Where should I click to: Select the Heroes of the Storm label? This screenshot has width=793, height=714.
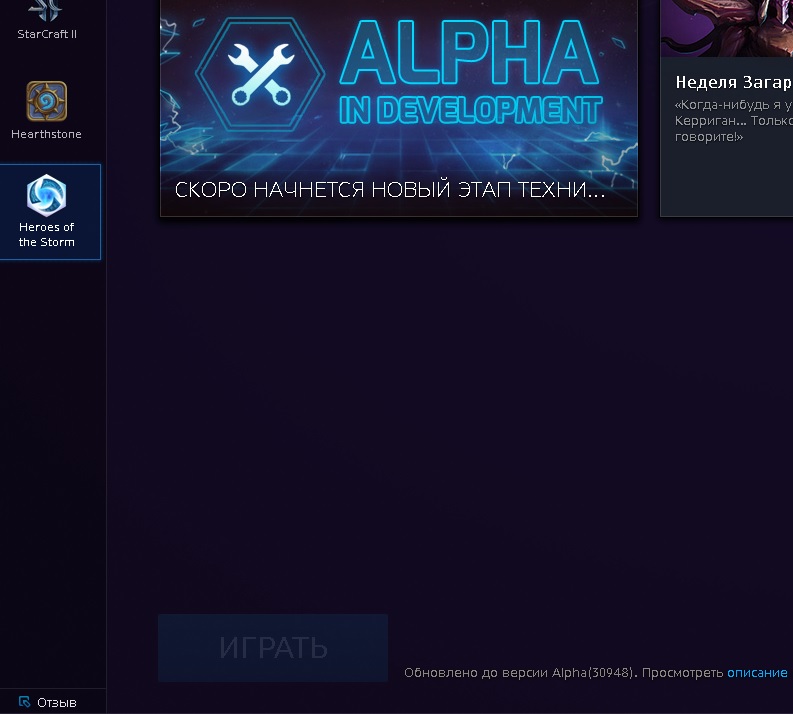point(47,235)
